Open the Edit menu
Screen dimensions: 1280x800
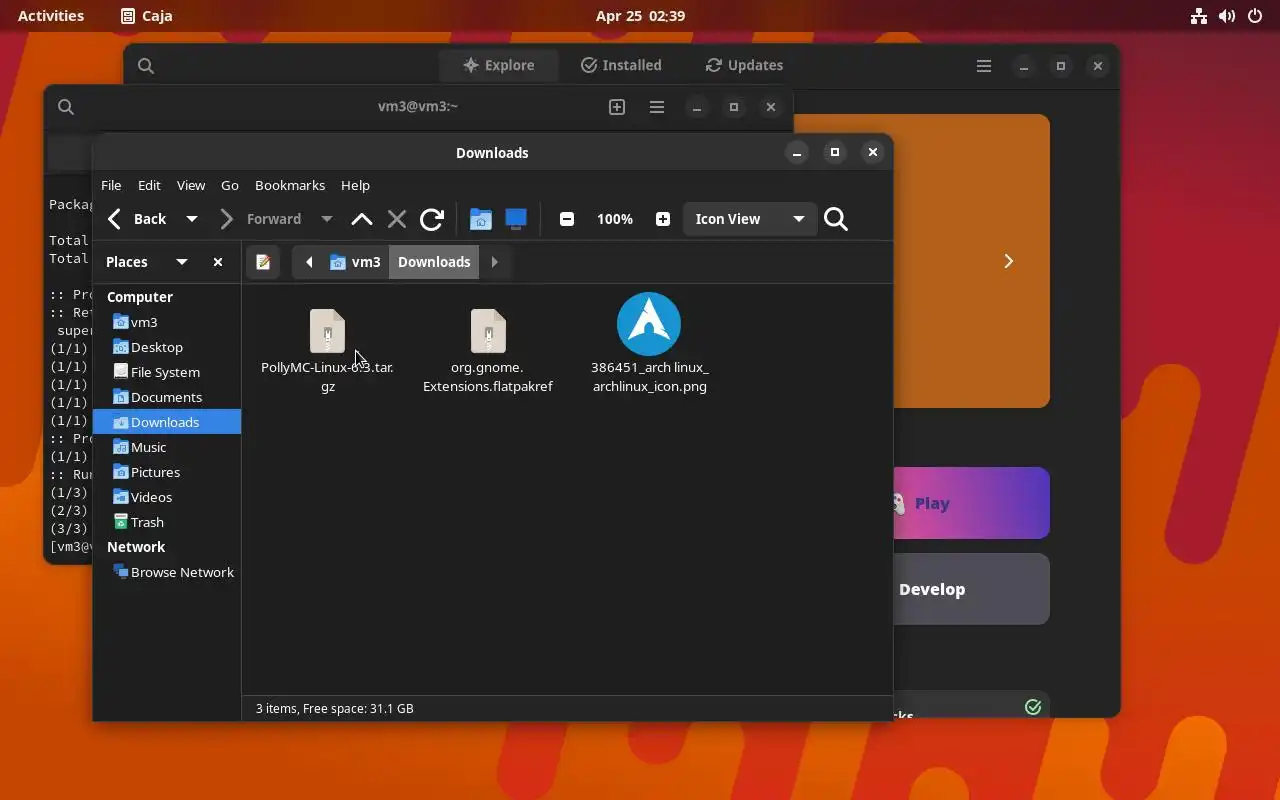tap(149, 185)
